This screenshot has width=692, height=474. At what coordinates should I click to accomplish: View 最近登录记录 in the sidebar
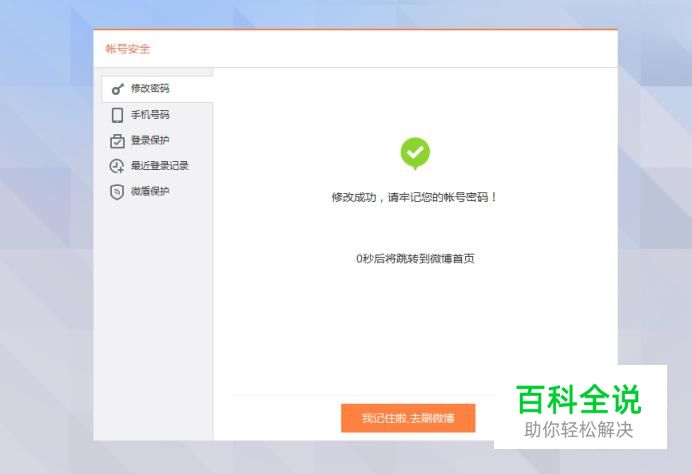[x=158, y=166]
